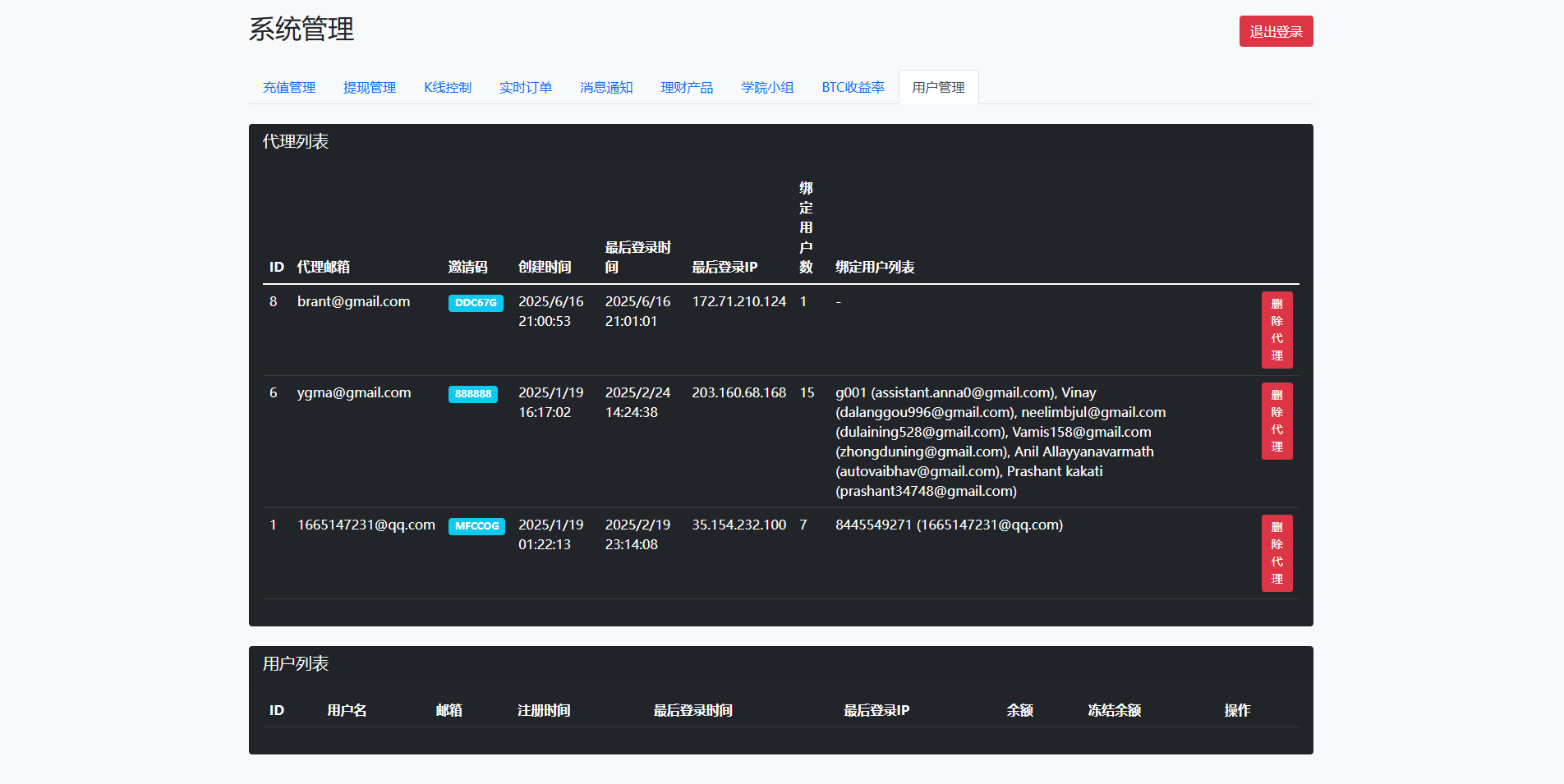Image resolution: width=1564 pixels, height=784 pixels.
Task: Click the MFCCOG invite code badge
Action: 476,526
